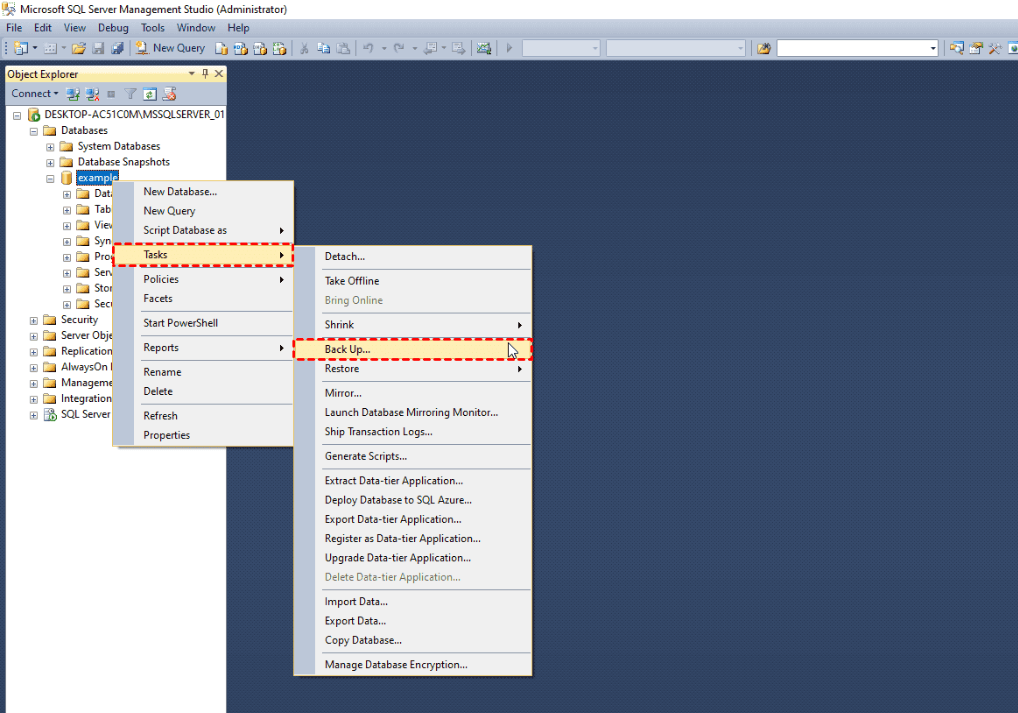Click the Save All icon
The width and height of the screenshot is (1018, 713).
[x=118, y=48]
